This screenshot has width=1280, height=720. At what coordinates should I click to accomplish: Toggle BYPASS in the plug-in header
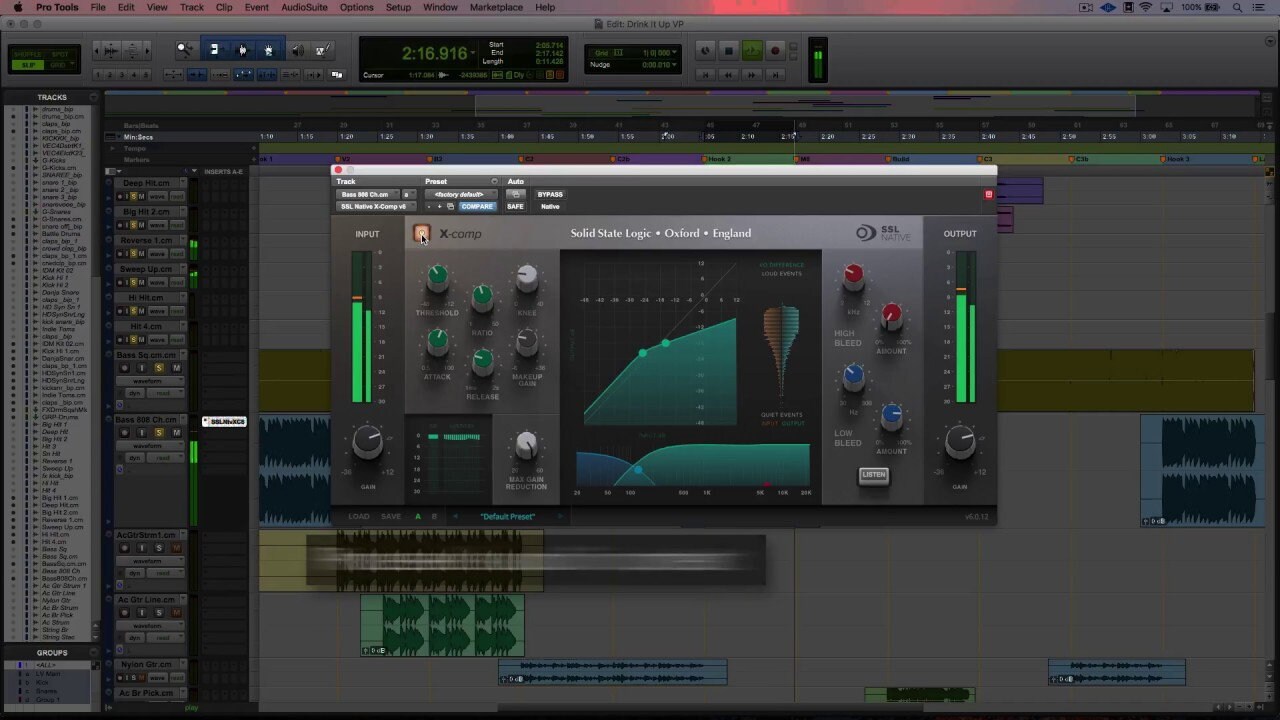click(550, 194)
